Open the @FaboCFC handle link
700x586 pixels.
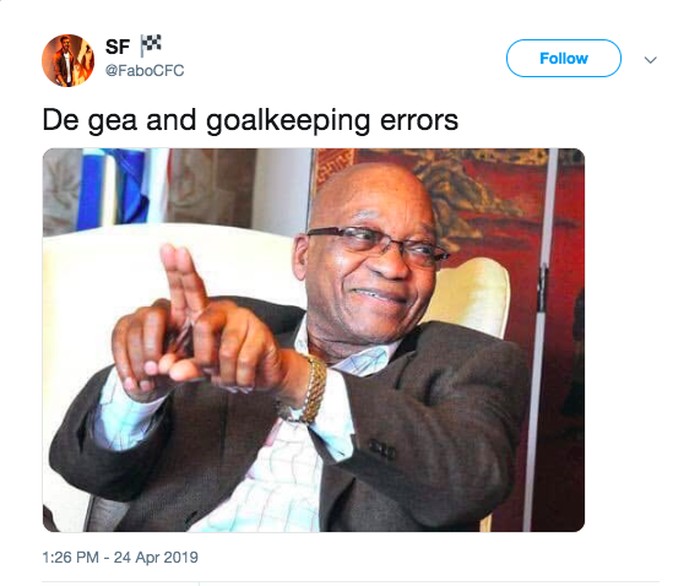click(144, 71)
